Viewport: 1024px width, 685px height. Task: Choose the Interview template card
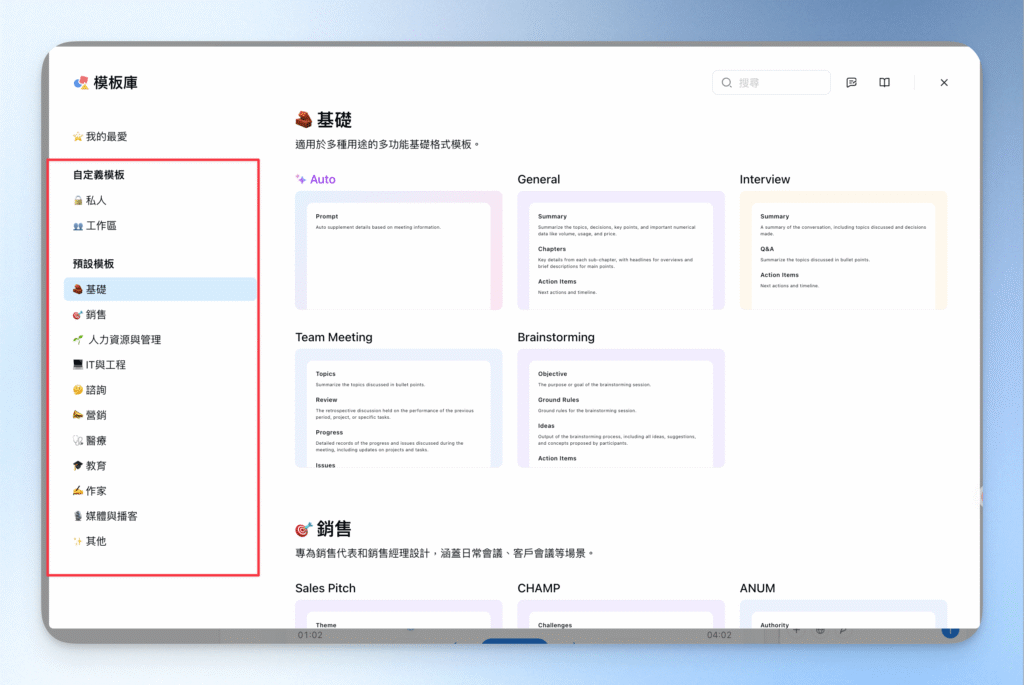843,250
